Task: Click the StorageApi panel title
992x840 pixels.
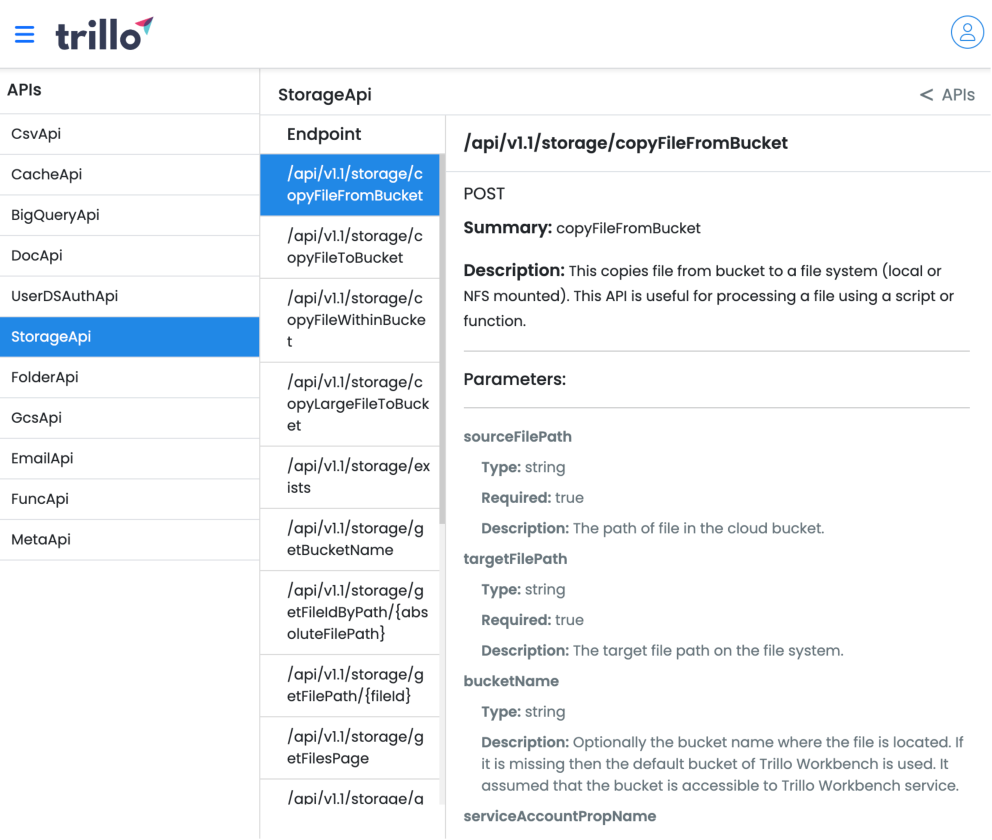Action: click(x=325, y=95)
